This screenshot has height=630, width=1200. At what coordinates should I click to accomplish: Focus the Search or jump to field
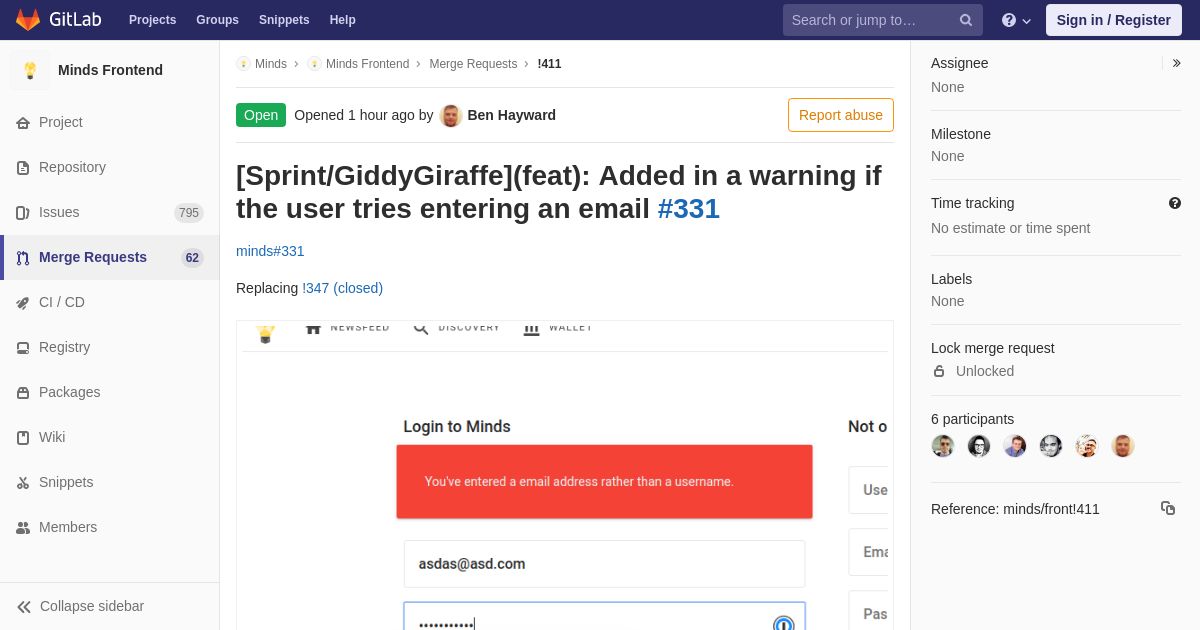[x=883, y=20]
